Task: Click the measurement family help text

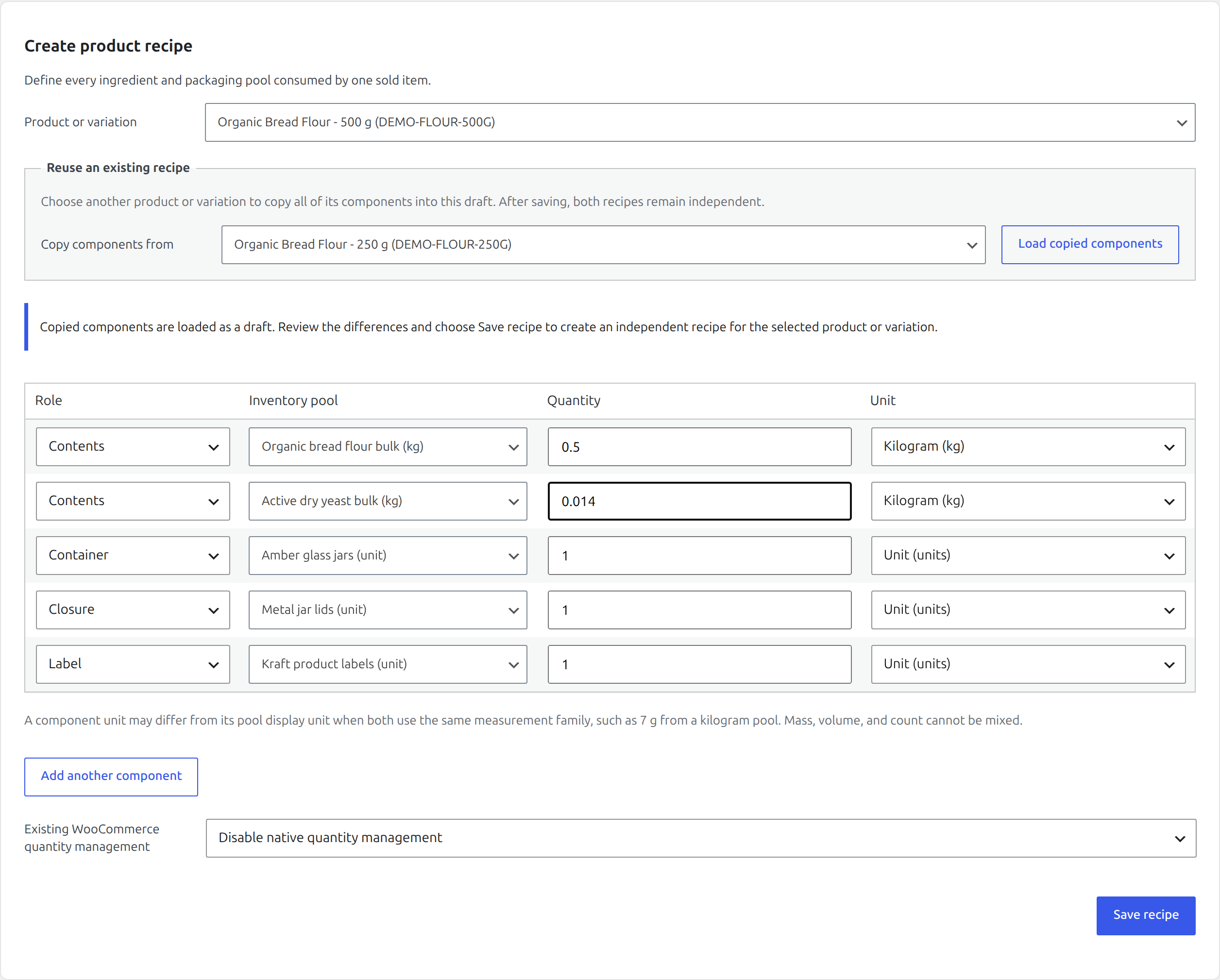Action: (x=523, y=720)
